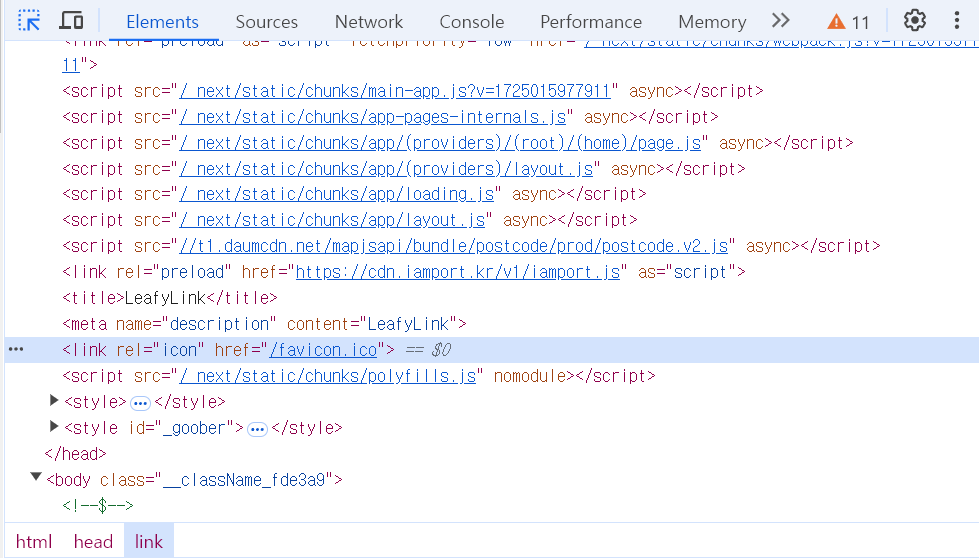Open the ellipsis actions for selected link node
The height and width of the screenshot is (558, 979).
16,350
